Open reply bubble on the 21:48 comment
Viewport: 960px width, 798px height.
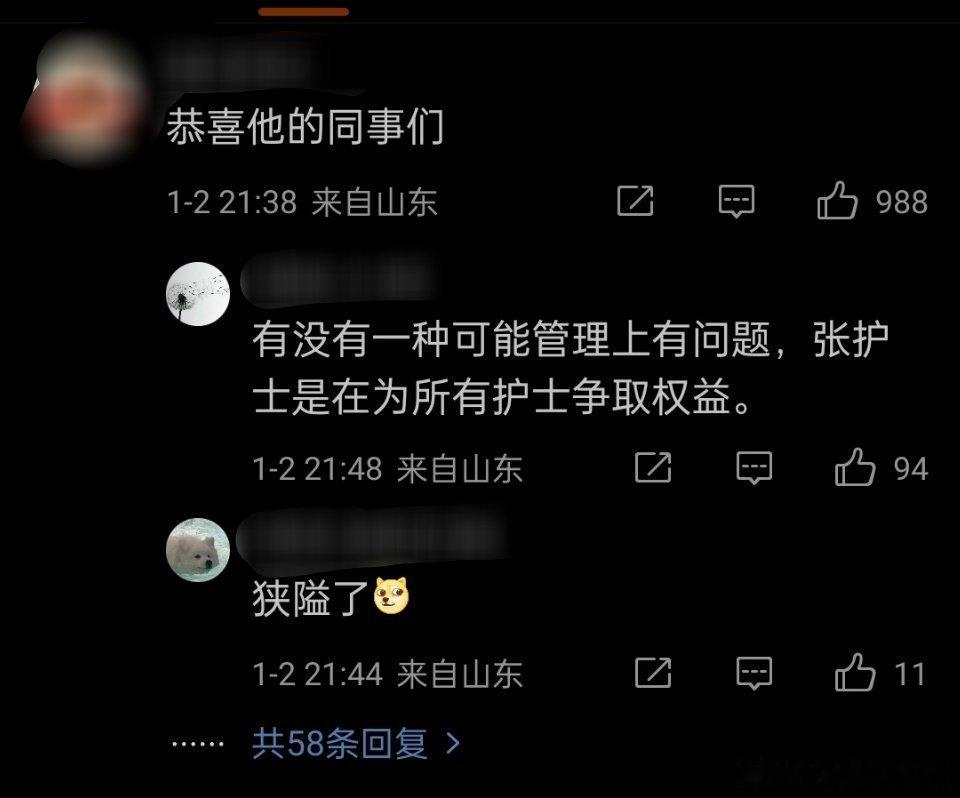pyautogui.click(x=754, y=468)
